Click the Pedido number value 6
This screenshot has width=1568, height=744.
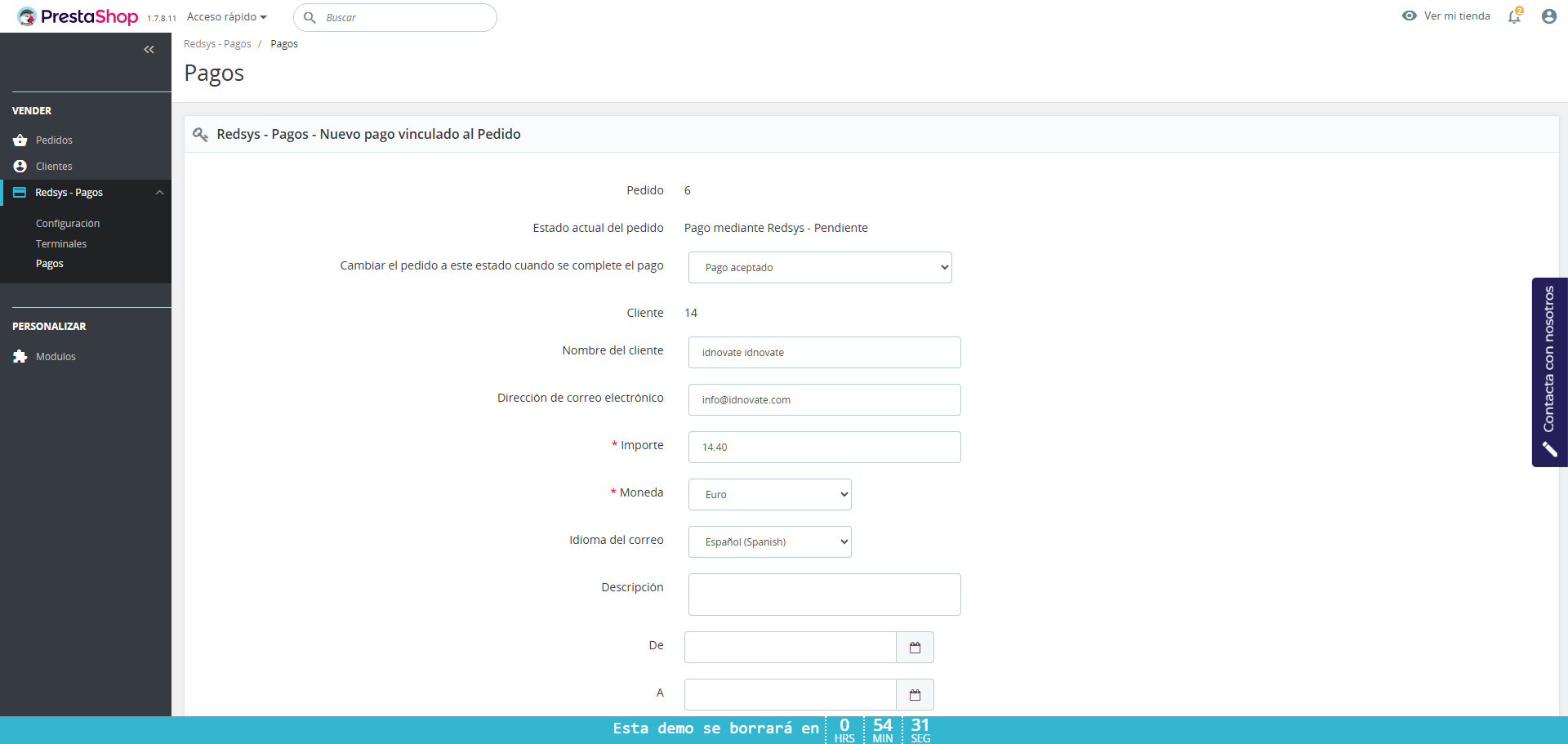(688, 190)
